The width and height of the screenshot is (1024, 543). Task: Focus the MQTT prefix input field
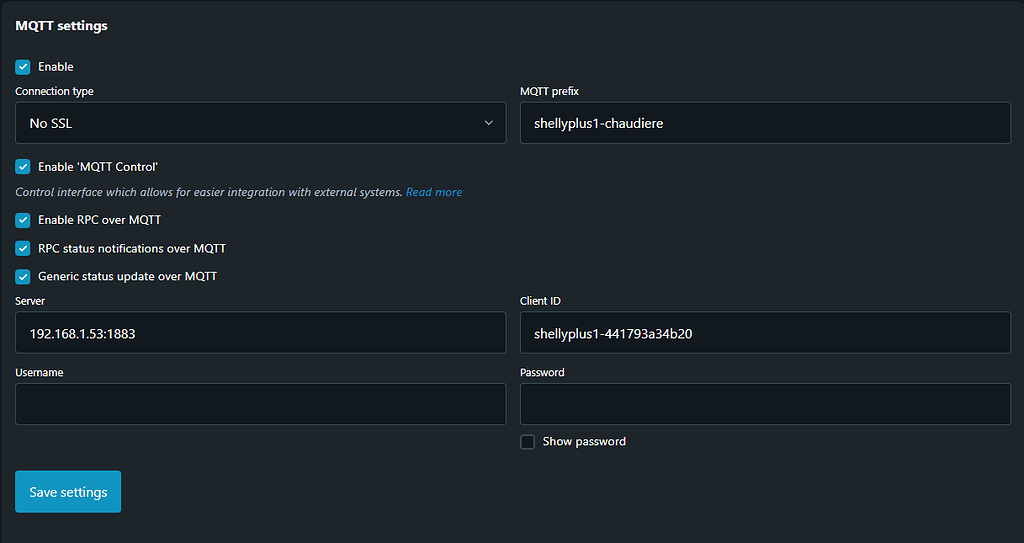tap(765, 123)
